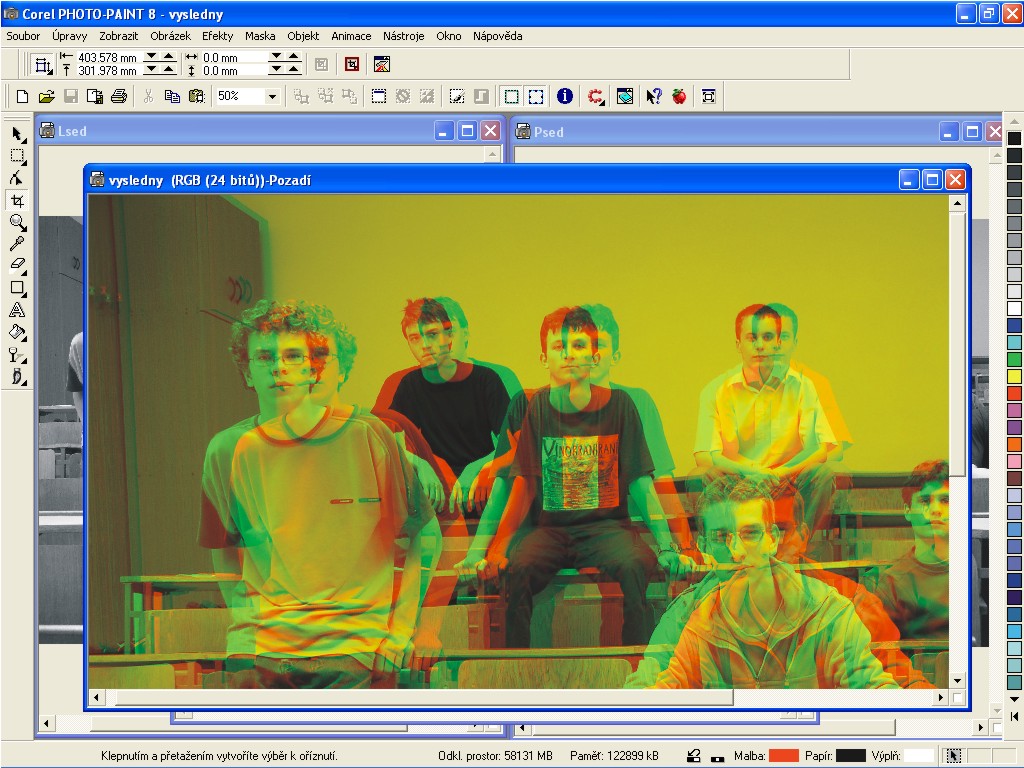Screen dimensions: 1024x768
Task: Click the What's This help icon
Action: click(654, 97)
